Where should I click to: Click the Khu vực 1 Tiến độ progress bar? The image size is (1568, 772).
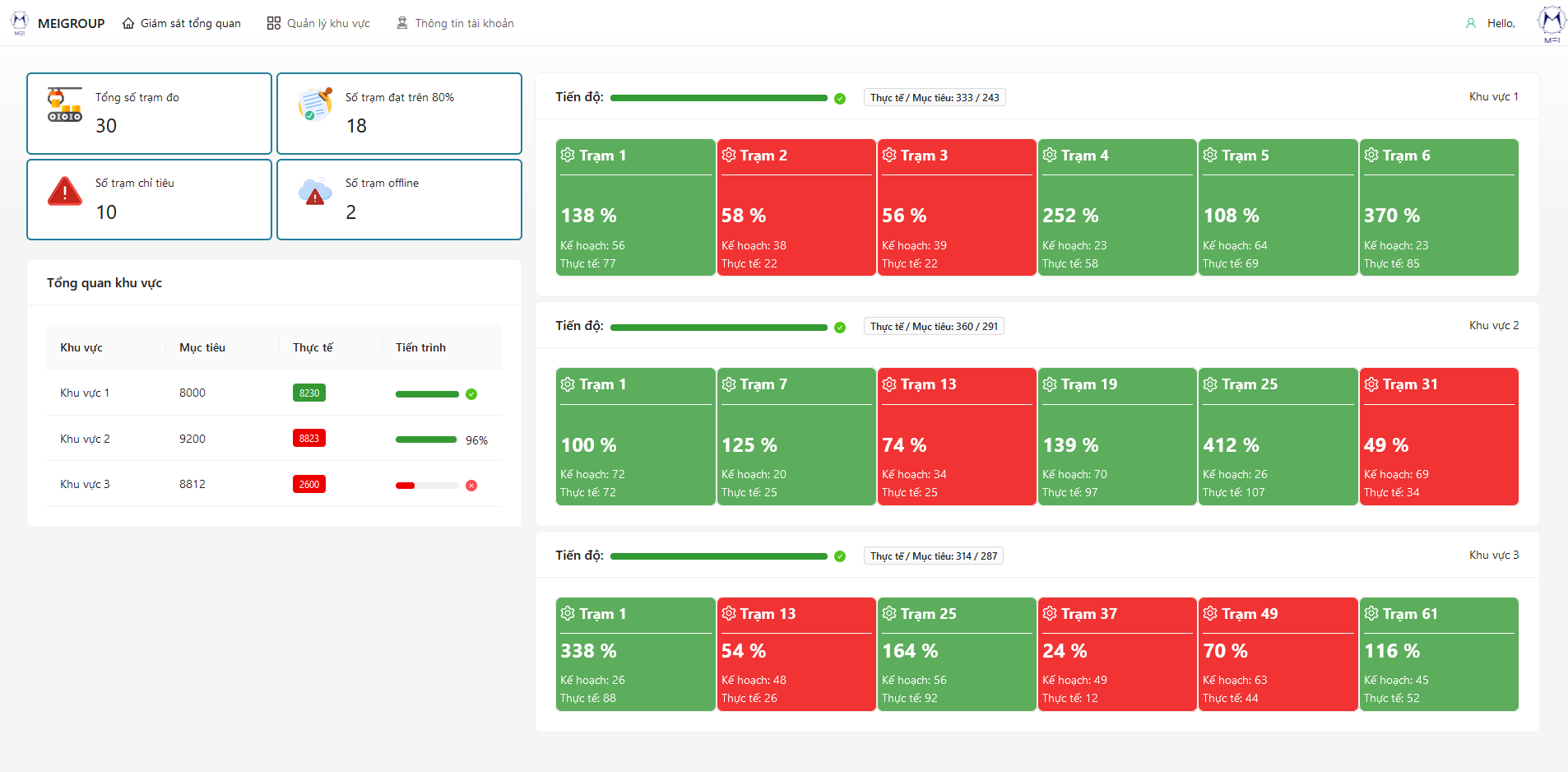[x=719, y=98]
